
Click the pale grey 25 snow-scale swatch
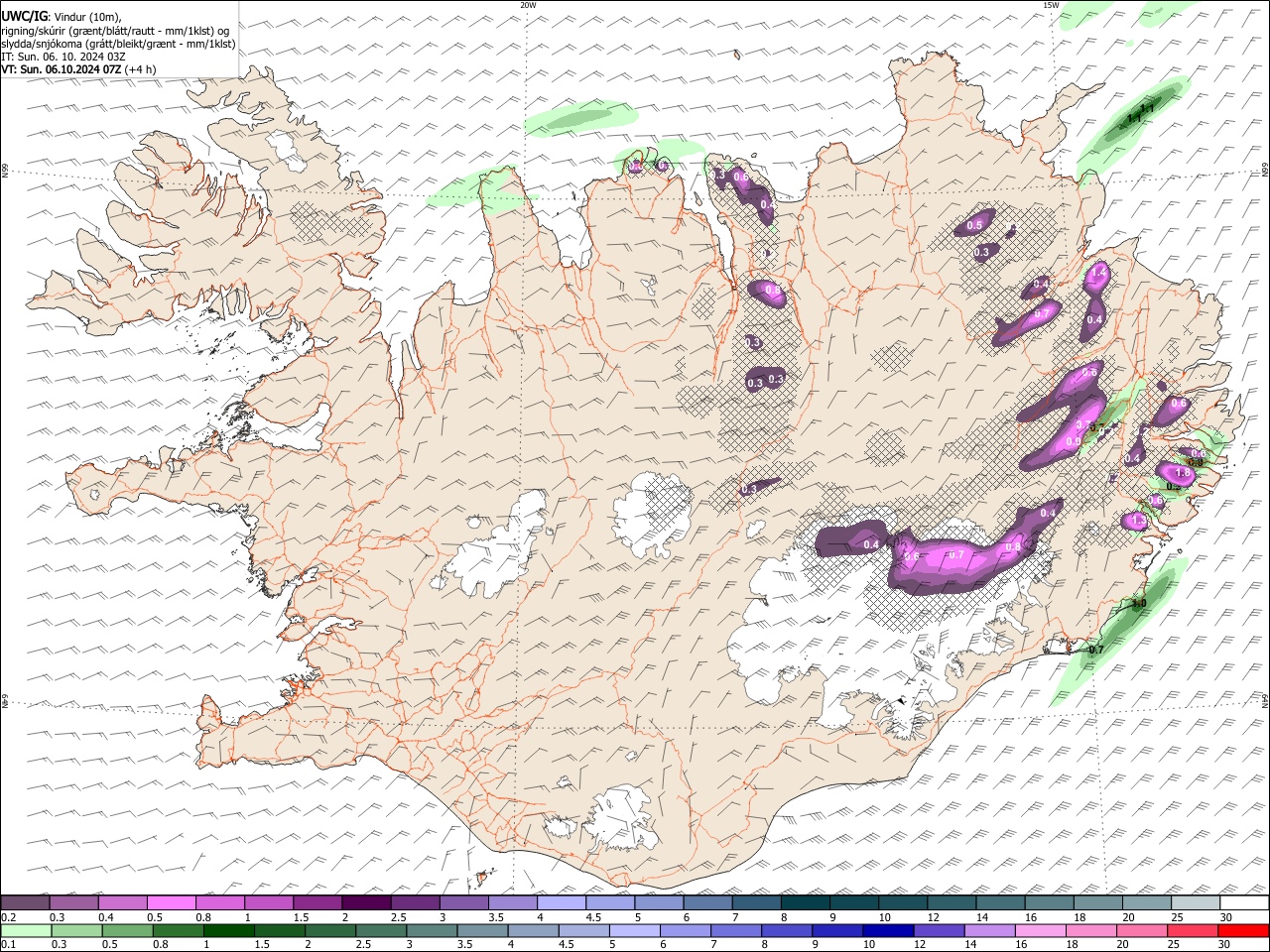(1196, 903)
